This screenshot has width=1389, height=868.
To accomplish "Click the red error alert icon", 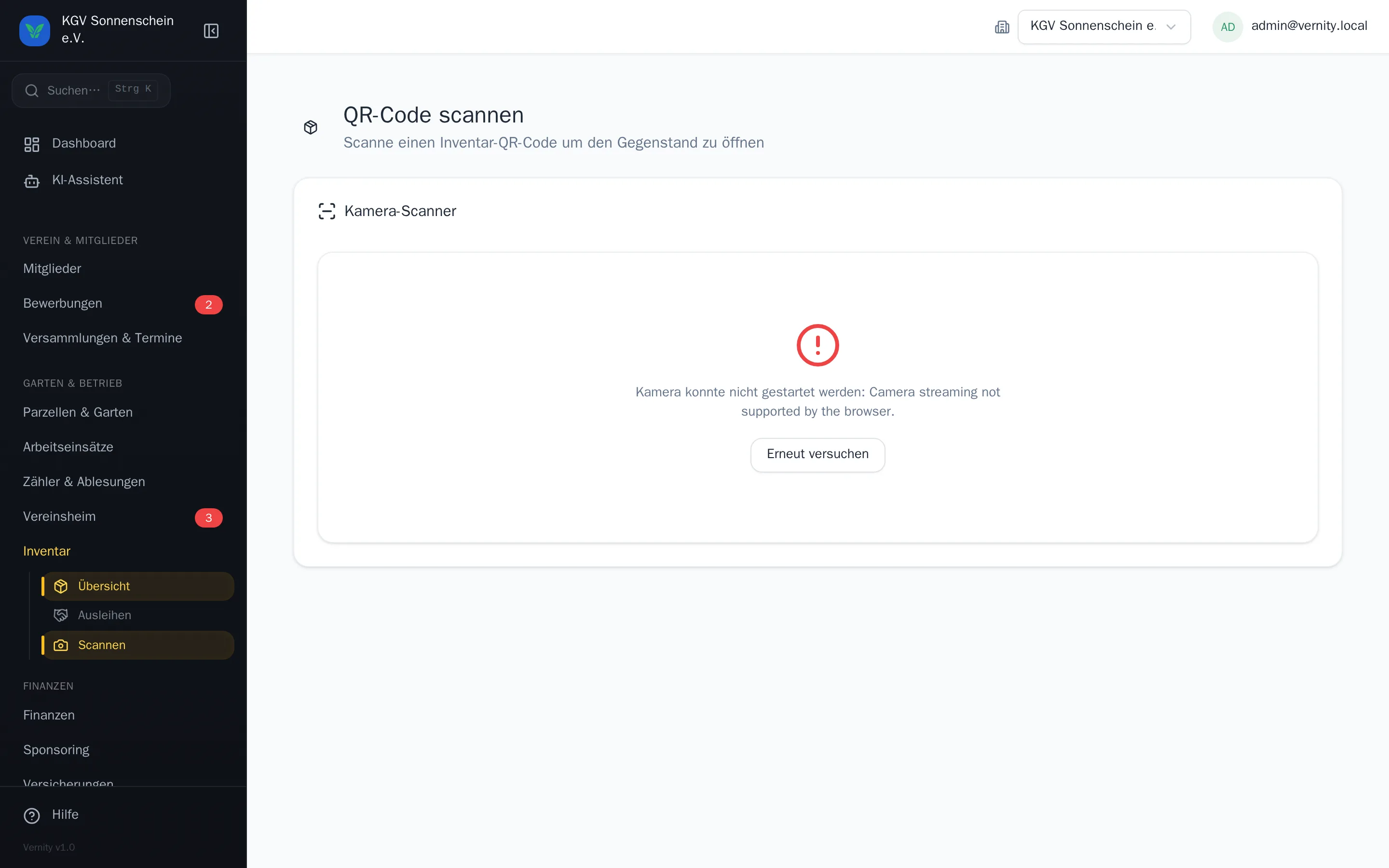I will tap(817, 345).
